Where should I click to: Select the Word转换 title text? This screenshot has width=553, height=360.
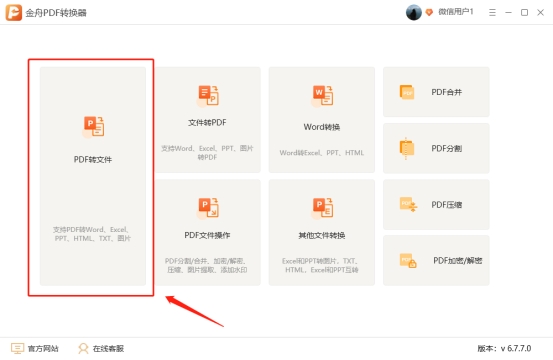pos(322,127)
